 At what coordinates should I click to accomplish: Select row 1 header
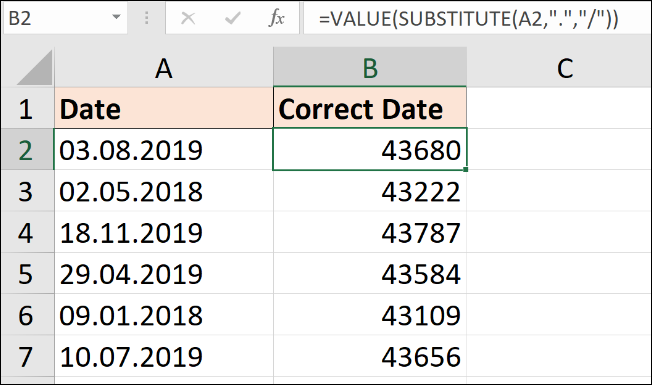coord(27,109)
